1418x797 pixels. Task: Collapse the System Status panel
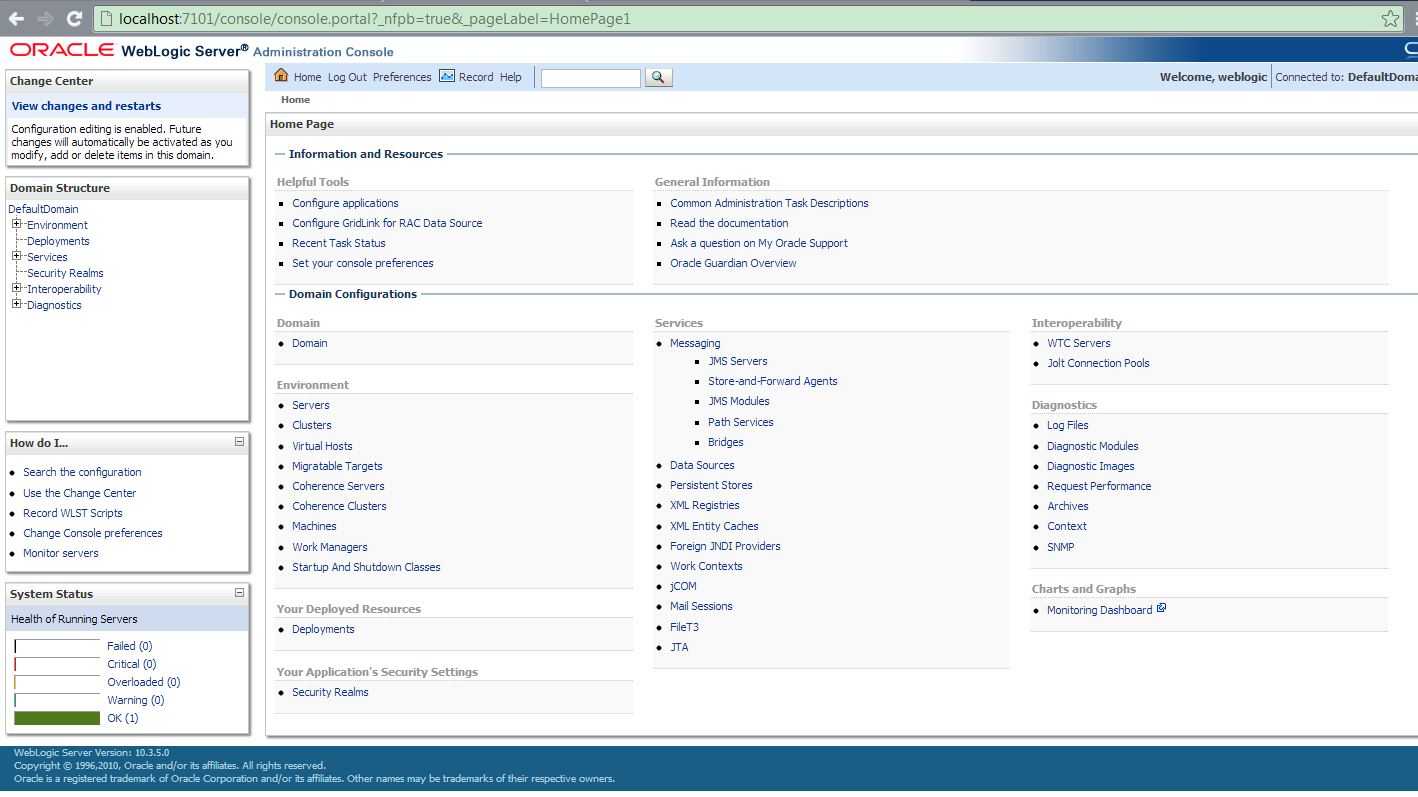[x=239, y=592]
